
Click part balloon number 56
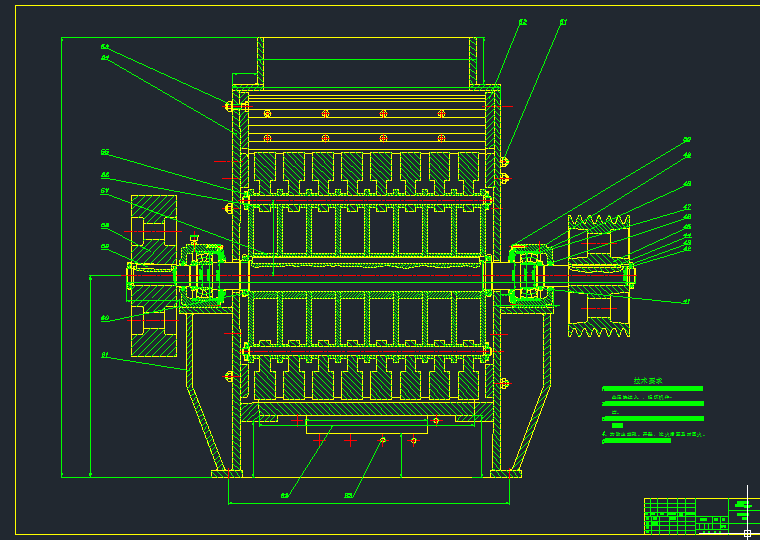[x=105, y=175]
